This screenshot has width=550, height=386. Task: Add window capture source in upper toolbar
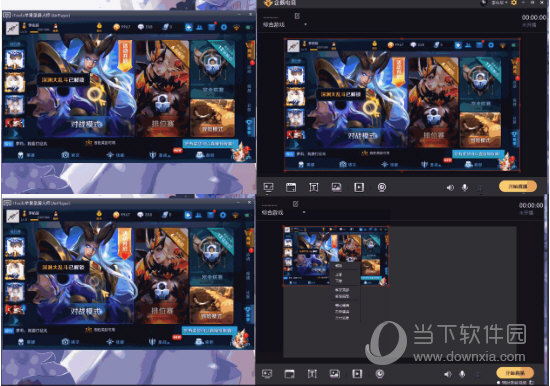[x=291, y=187]
